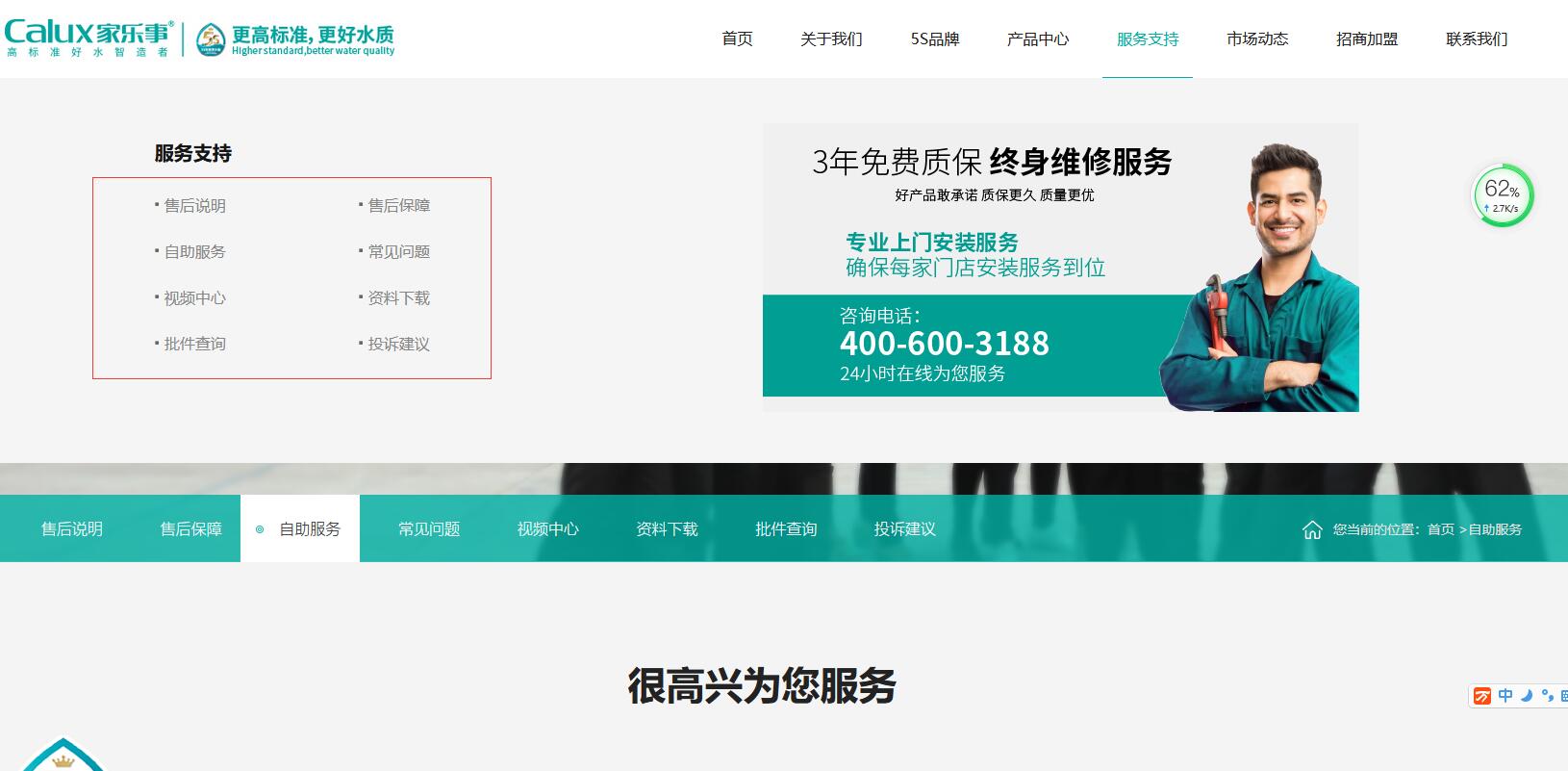Screen dimensions: 1568x771
Task: Toggle the punctuation icon in input toolbar
Action: click(x=1547, y=696)
